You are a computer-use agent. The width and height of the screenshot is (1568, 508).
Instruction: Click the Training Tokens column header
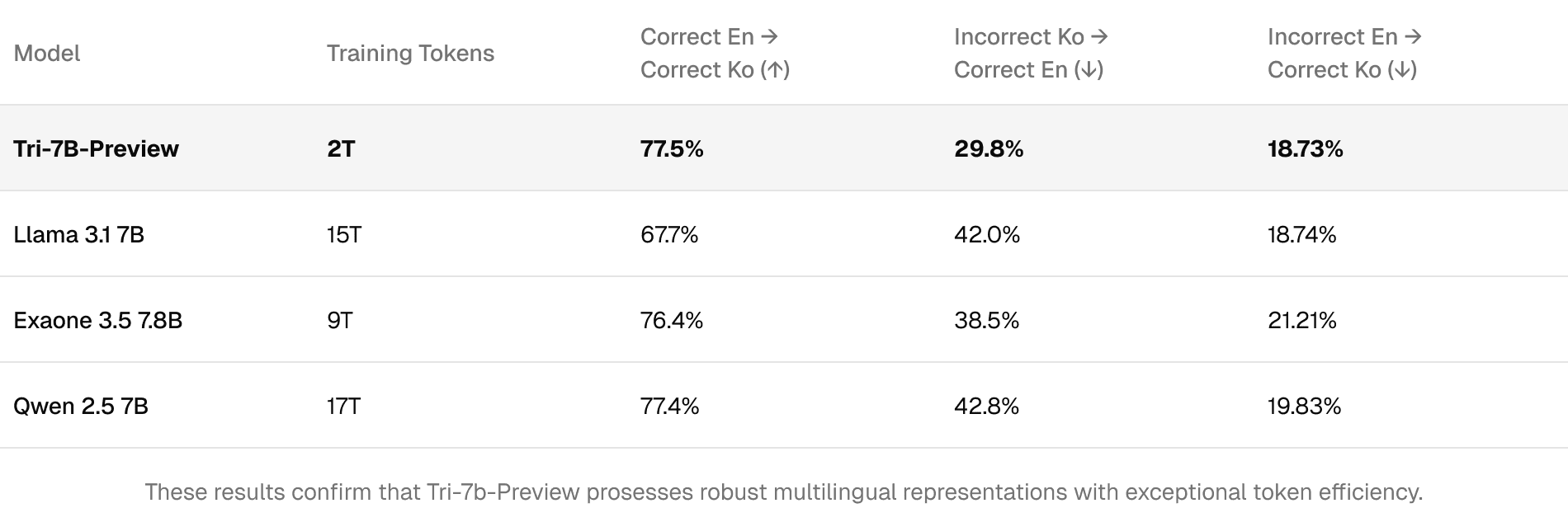[410, 54]
